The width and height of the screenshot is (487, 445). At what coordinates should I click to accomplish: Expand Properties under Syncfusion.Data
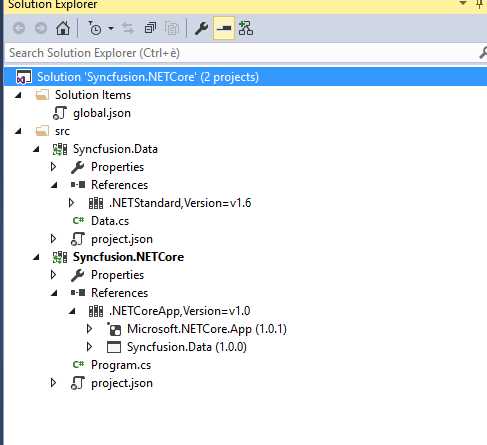pyautogui.click(x=53, y=167)
